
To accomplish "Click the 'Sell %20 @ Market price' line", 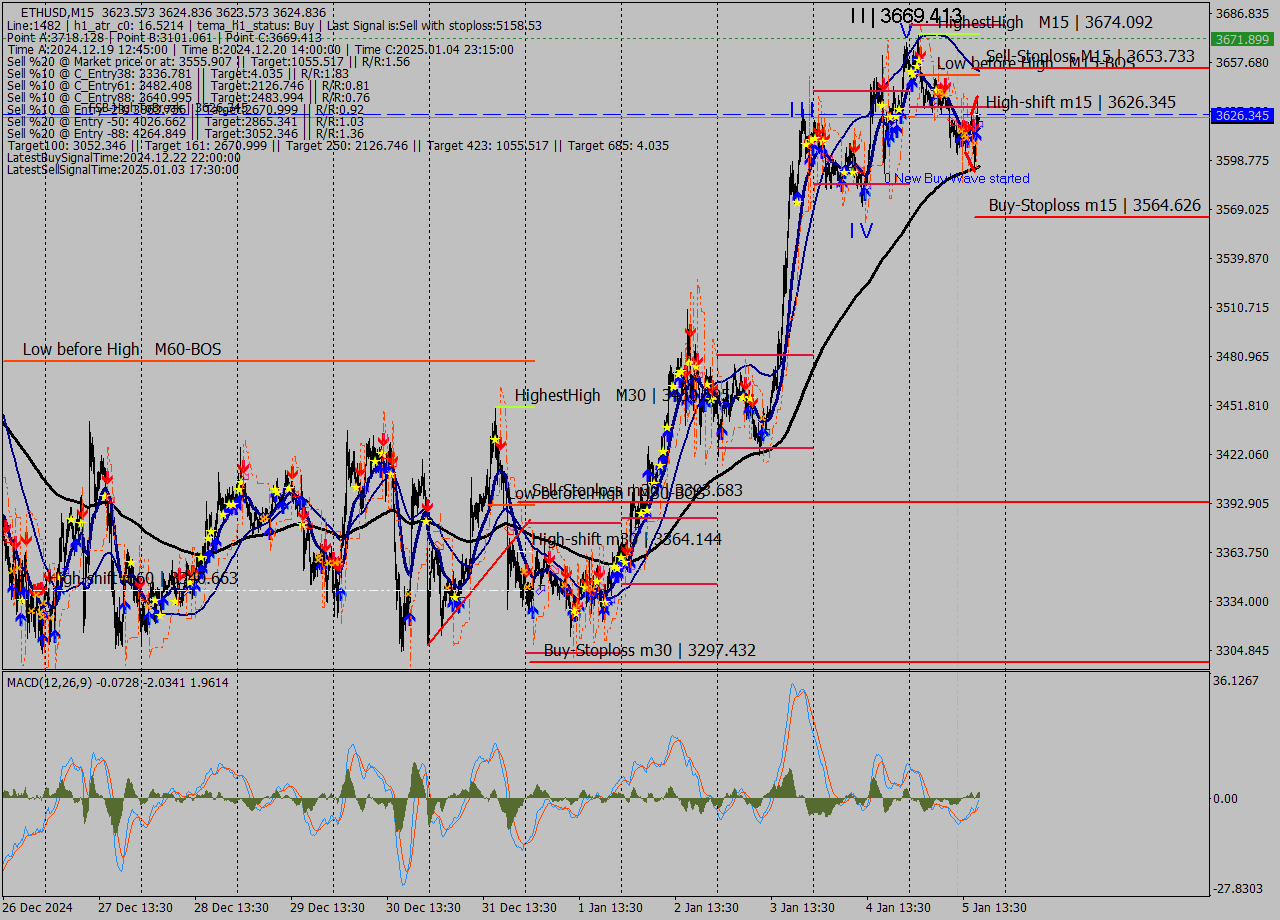I will (x=208, y=61).
